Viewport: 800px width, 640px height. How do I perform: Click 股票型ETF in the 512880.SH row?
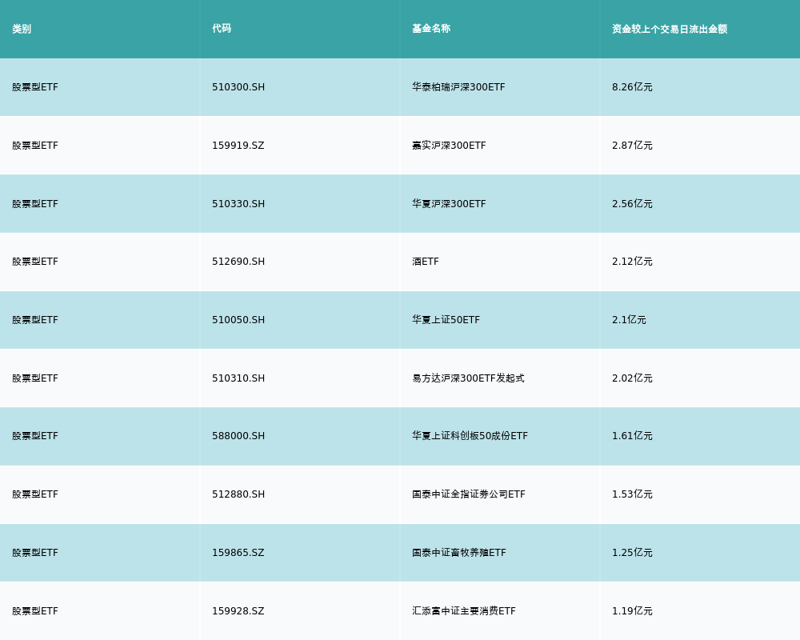[35, 494]
